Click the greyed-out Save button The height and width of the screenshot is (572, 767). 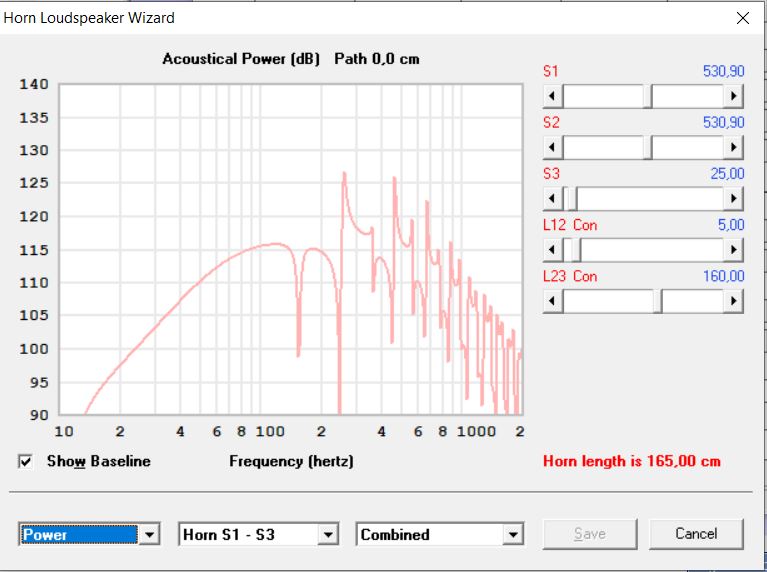[x=590, y=534]
